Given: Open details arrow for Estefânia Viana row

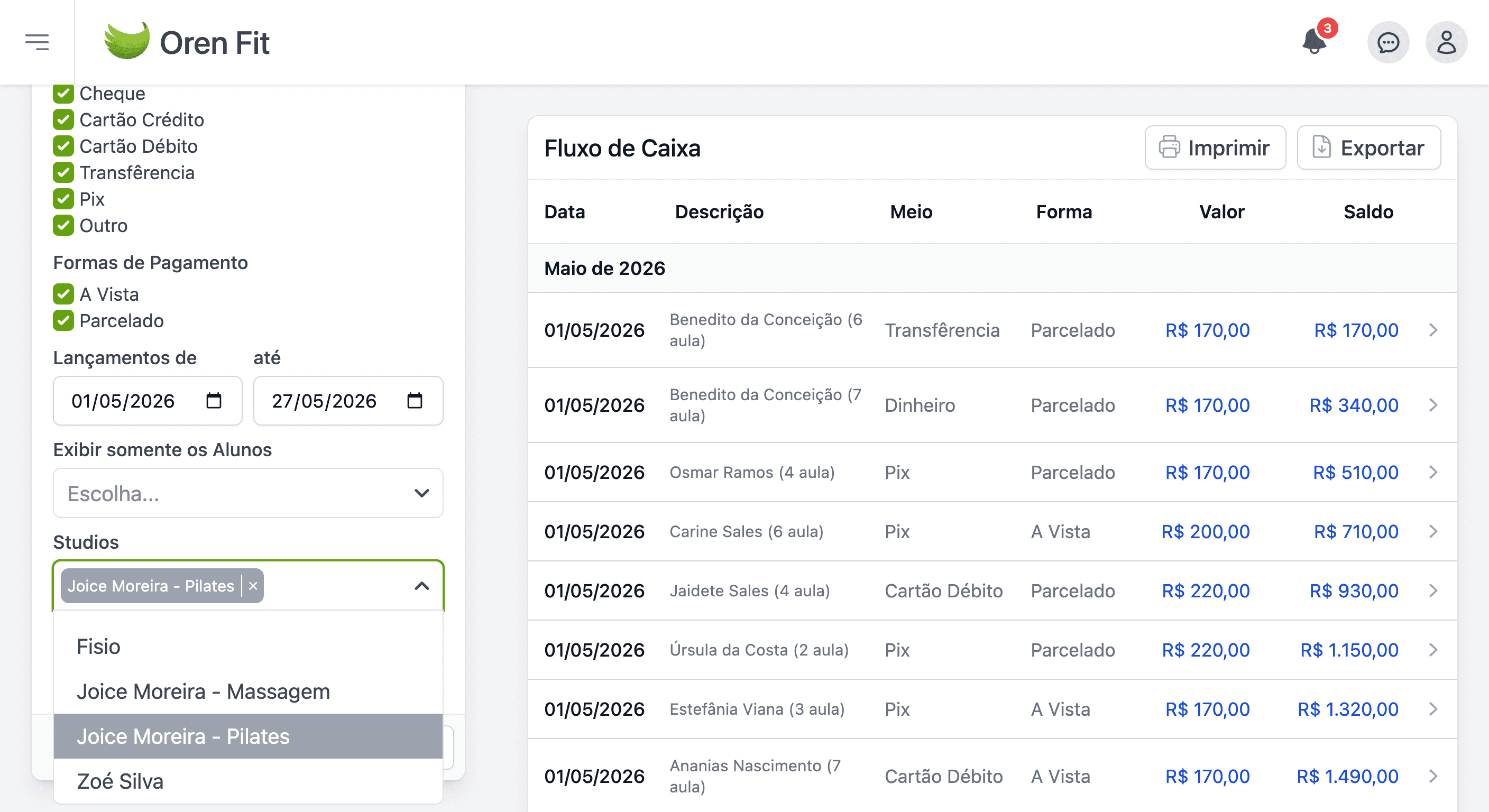Looking at the screenshot, I should click(x=1433, y=709).
